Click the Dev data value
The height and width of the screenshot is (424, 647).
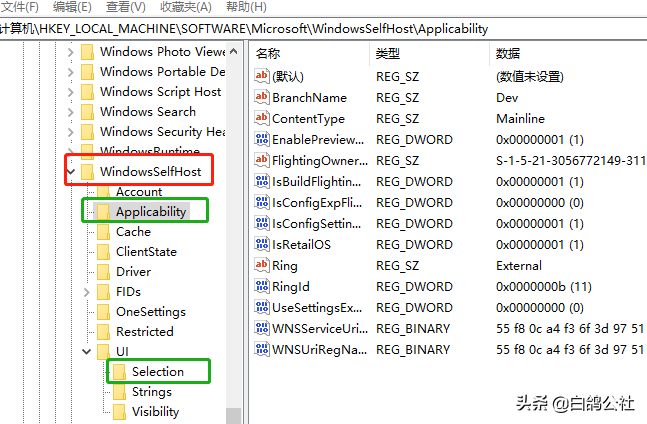pos(507,98)
